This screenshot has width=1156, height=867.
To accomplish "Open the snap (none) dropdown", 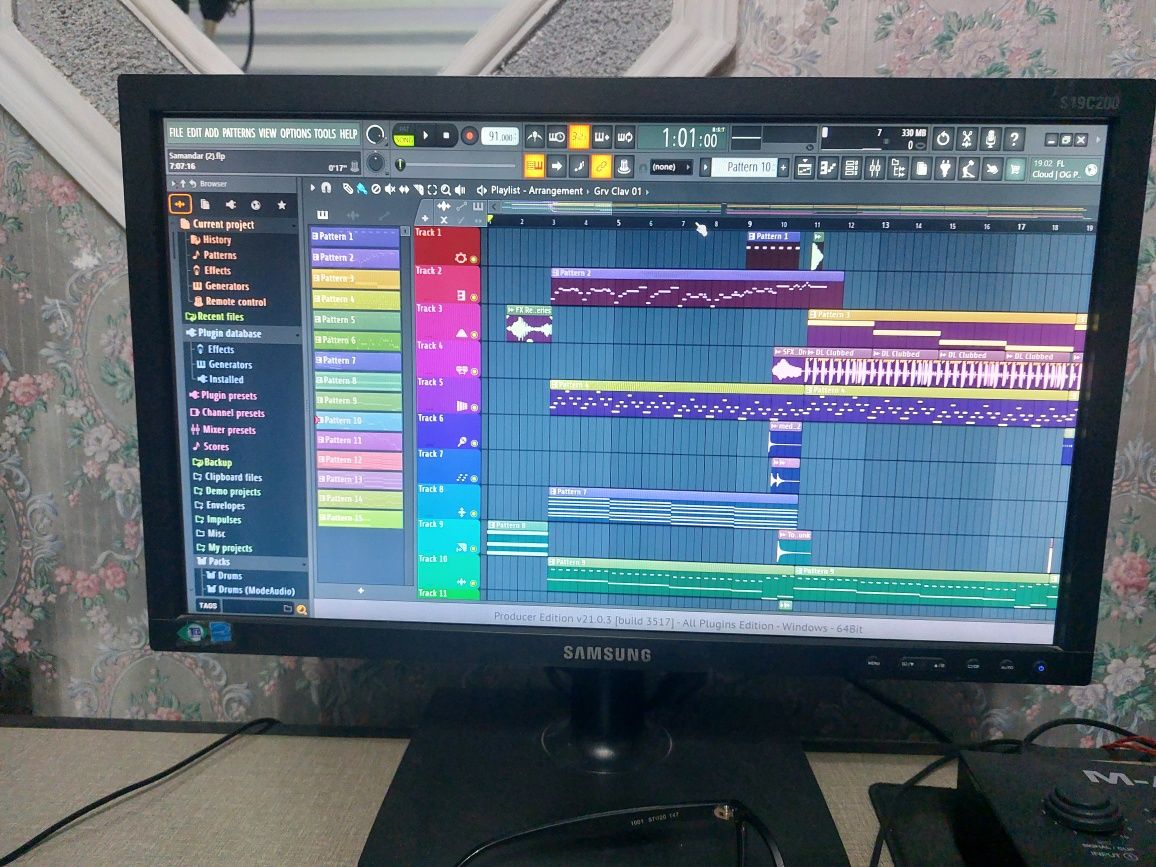I will 670,167.
